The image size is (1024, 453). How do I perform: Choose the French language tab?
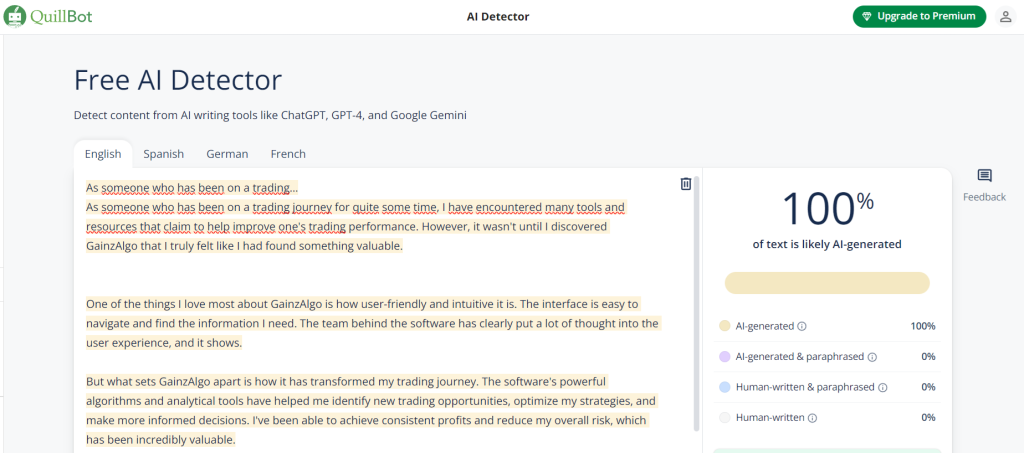pyautogui.click(x=288, y=154)
